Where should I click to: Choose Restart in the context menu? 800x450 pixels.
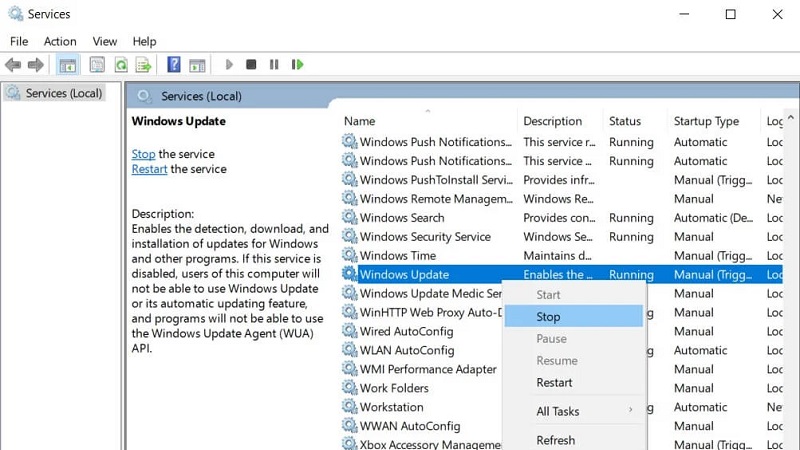(x=574, y=382)
